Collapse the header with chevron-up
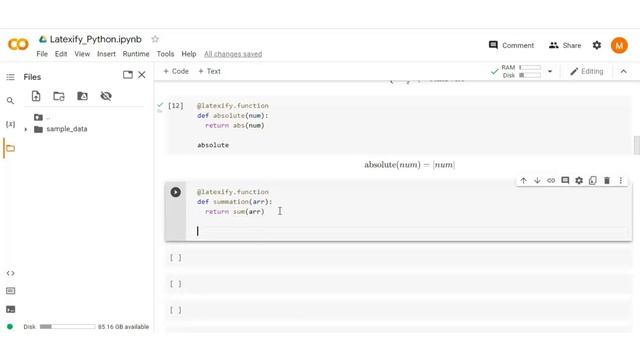This screenshot has width=640, height=360. pyautogui.click(x=623, y=71)
